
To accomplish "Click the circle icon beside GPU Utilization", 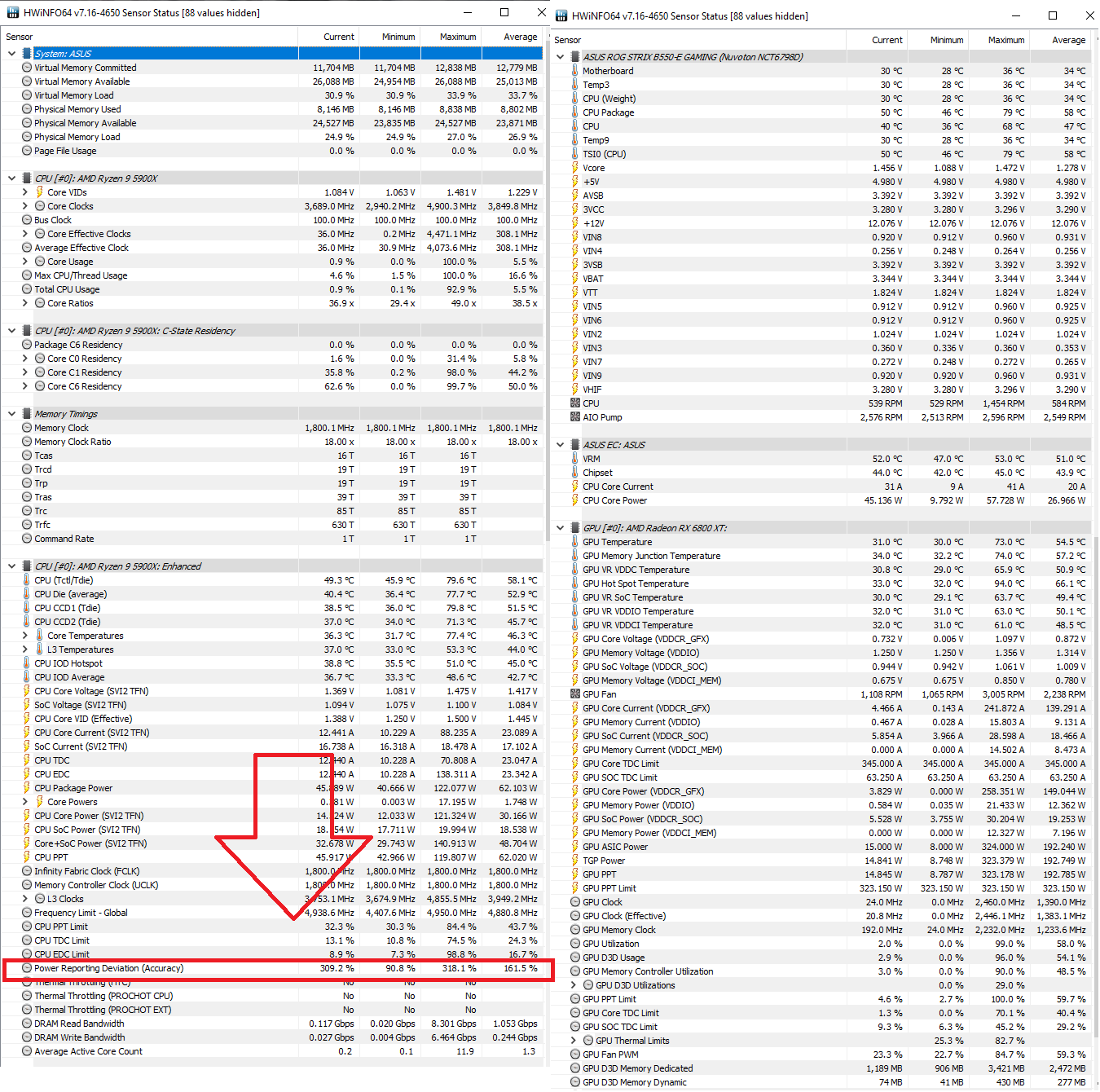I will [x=575, y=944].
